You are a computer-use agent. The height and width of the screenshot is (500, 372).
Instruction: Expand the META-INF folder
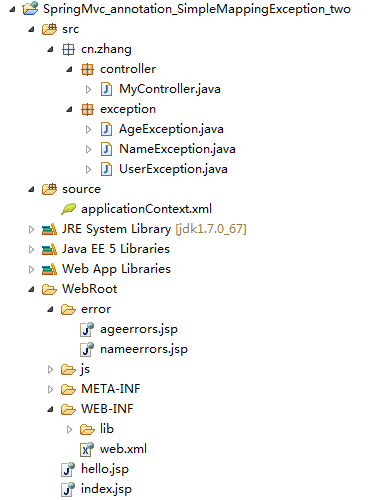[x=50, y=389]
